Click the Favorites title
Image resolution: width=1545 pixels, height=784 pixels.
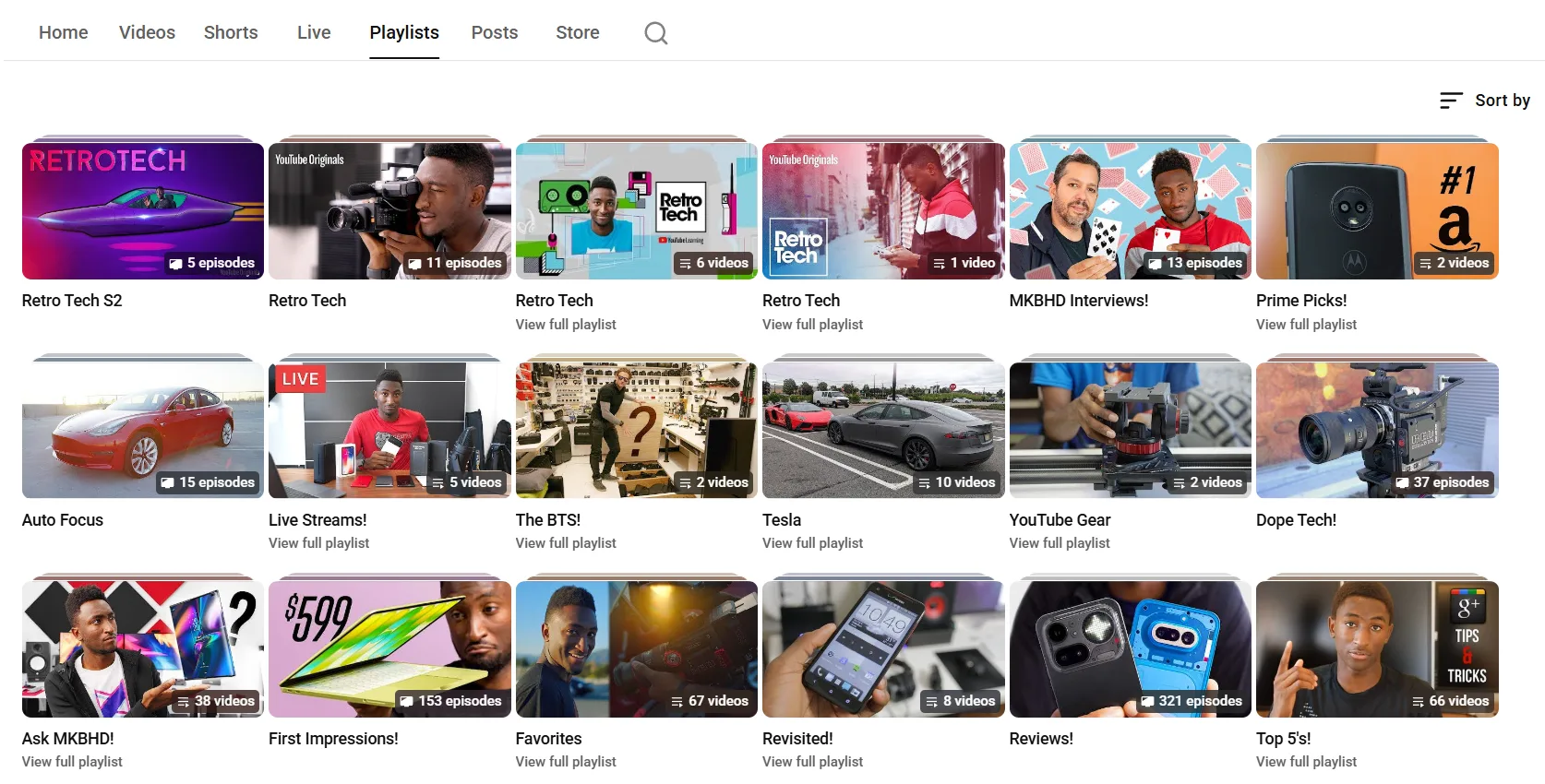point(548,739)
